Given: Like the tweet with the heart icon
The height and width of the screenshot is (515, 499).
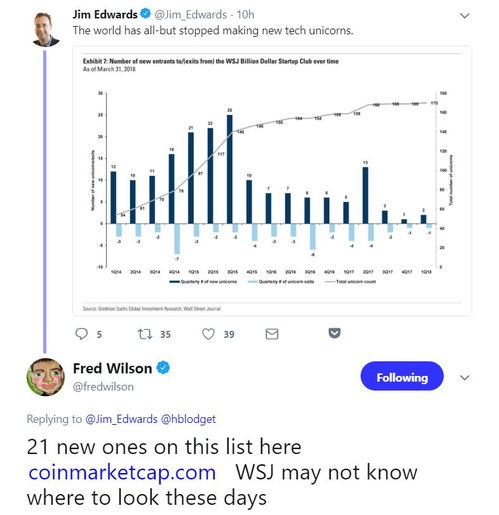Looking at the screenshot, I should coord(208,334).
